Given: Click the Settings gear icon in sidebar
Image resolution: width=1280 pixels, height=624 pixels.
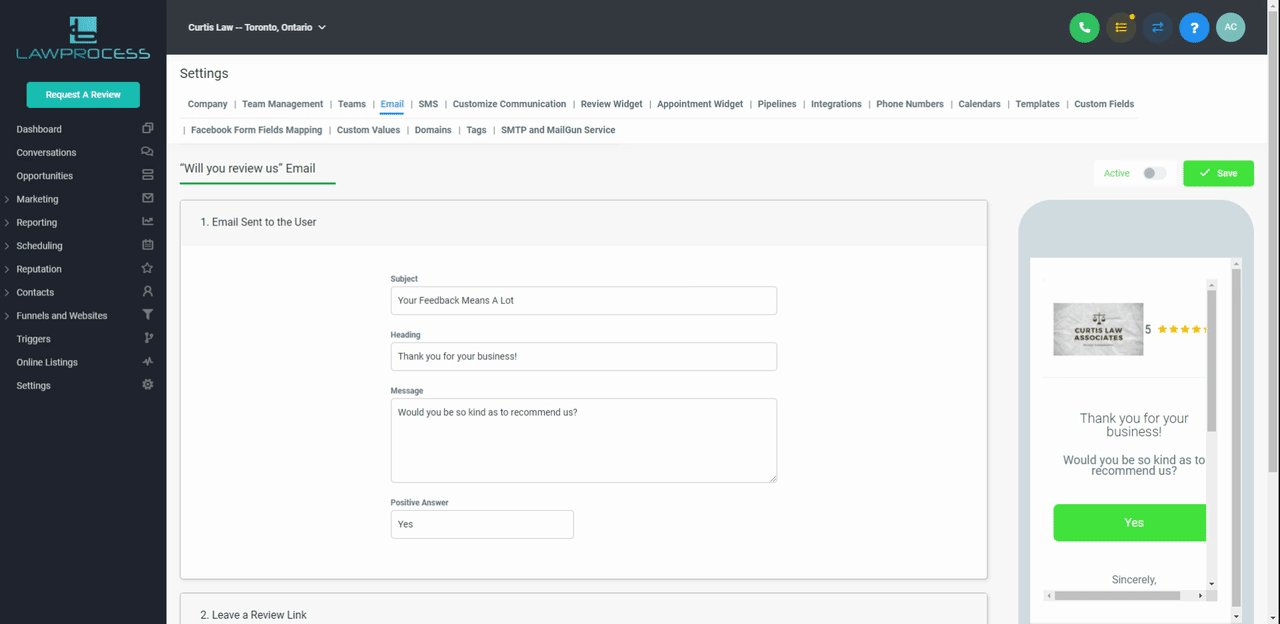Looking at the screenshot, I should point(147,385).
